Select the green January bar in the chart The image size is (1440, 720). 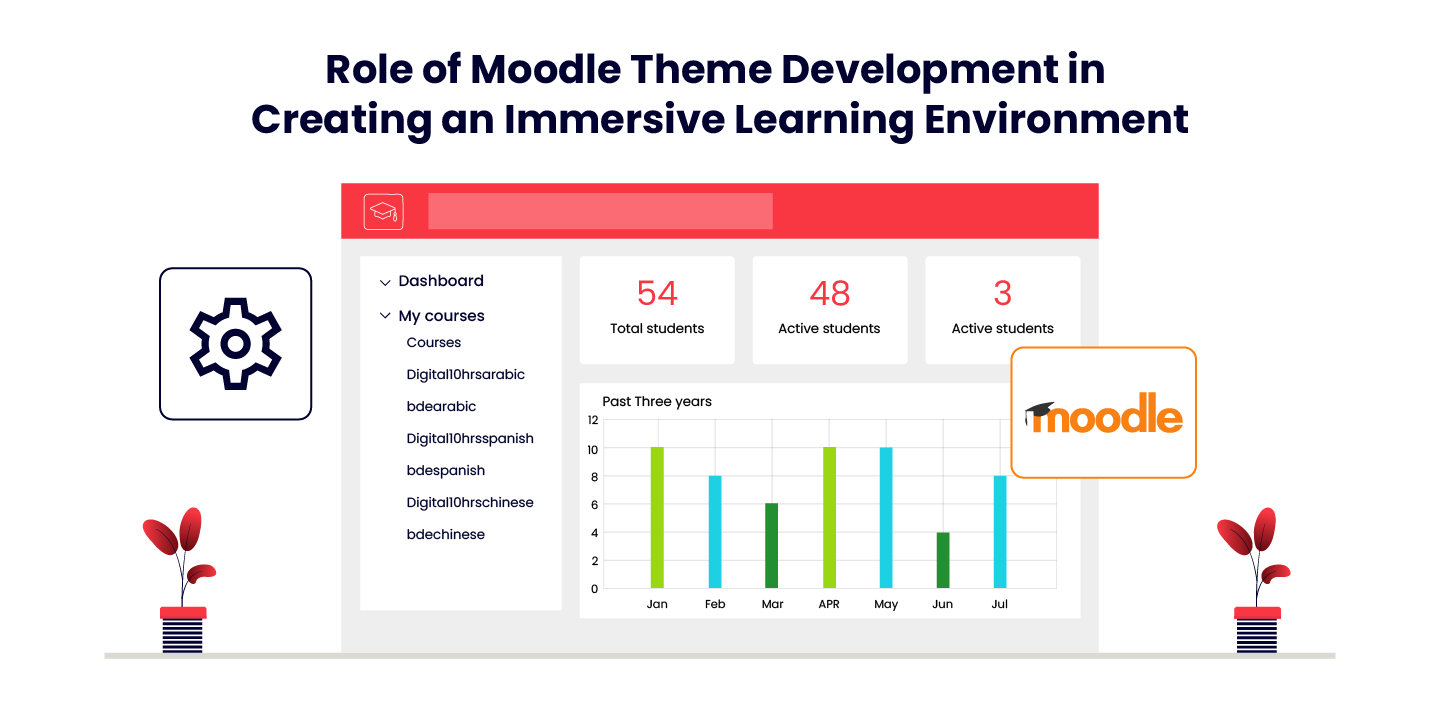click(657, 515)
